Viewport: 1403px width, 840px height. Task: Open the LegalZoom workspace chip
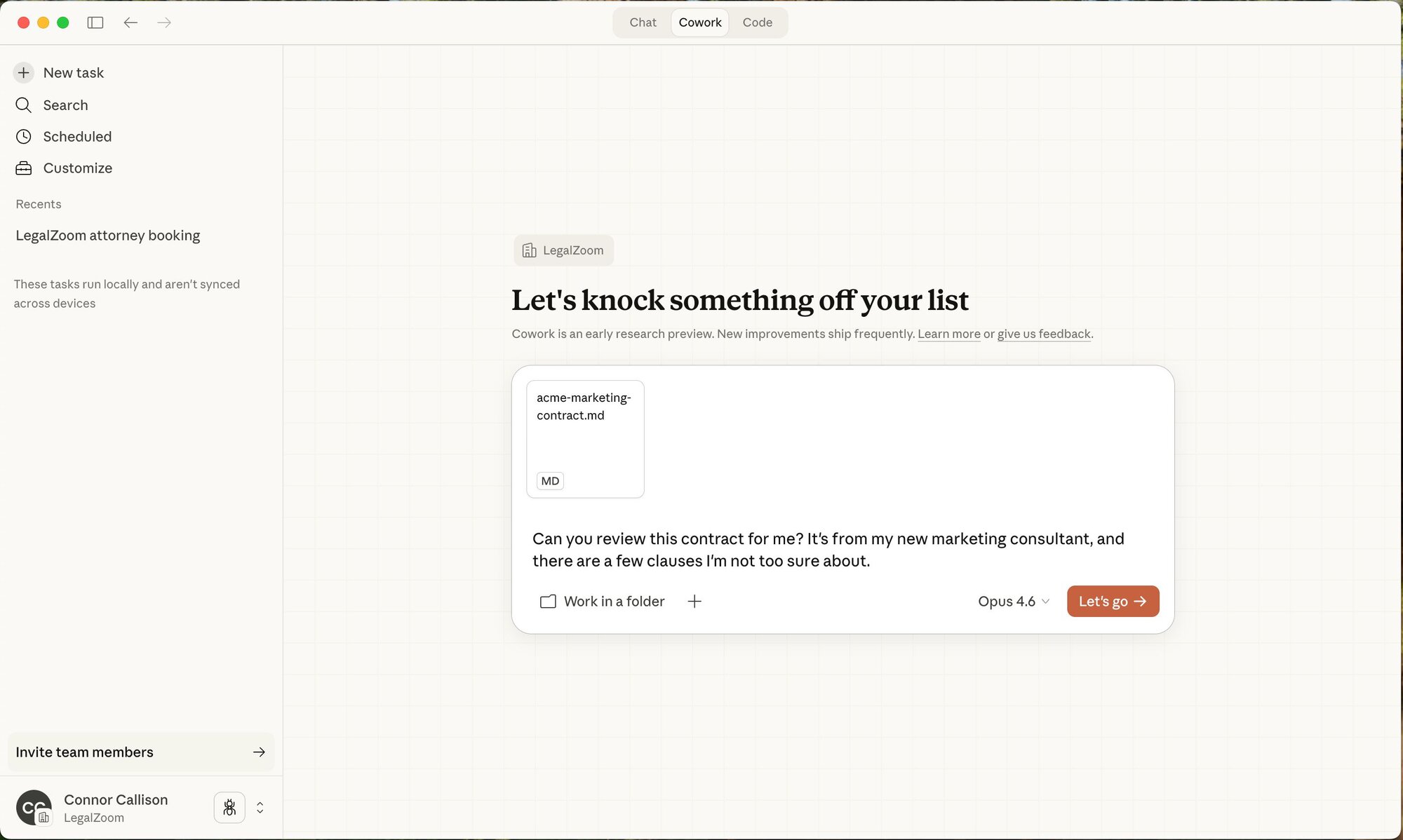point(563,250)
